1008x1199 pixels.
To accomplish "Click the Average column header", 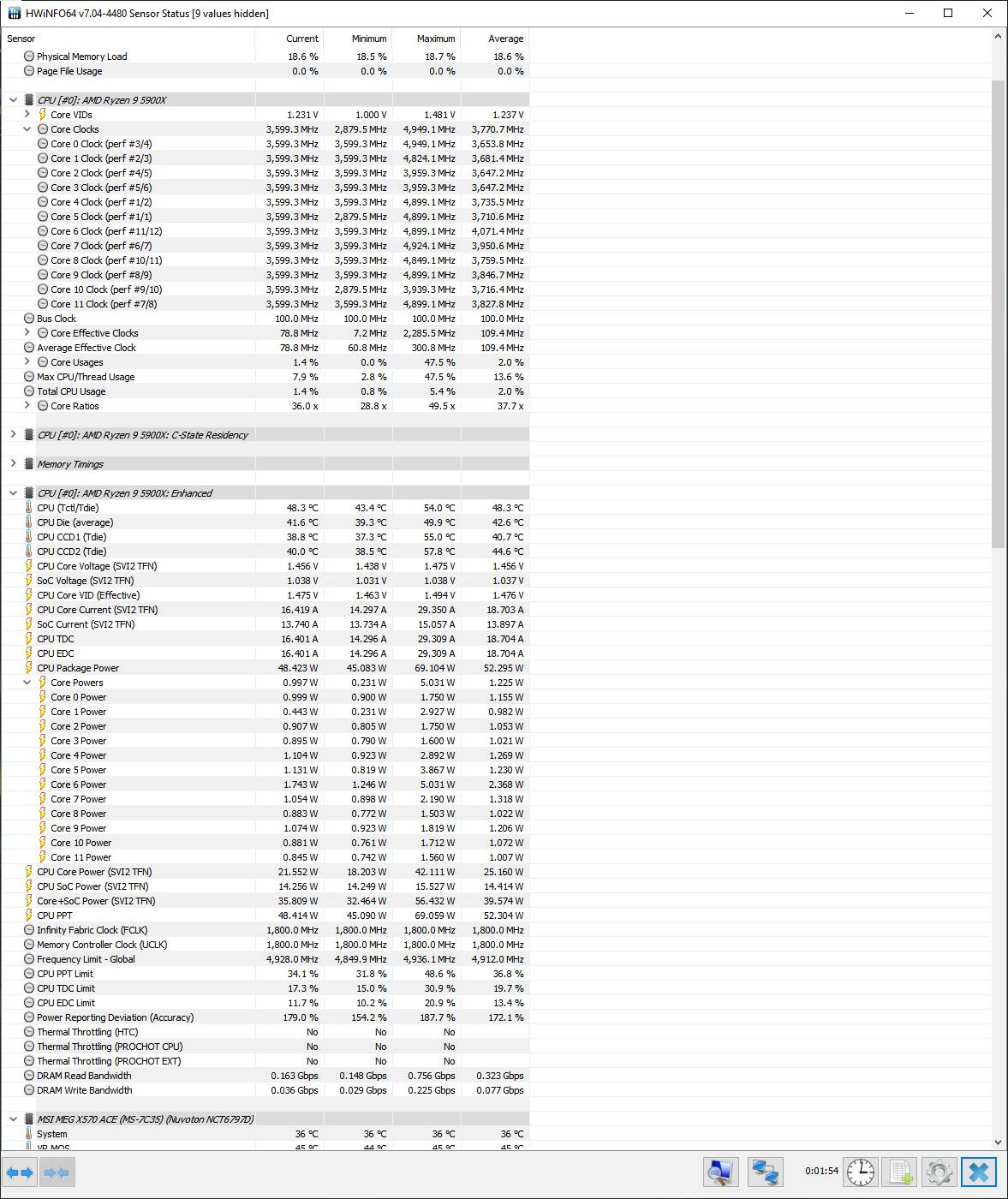I will [495, 39].
